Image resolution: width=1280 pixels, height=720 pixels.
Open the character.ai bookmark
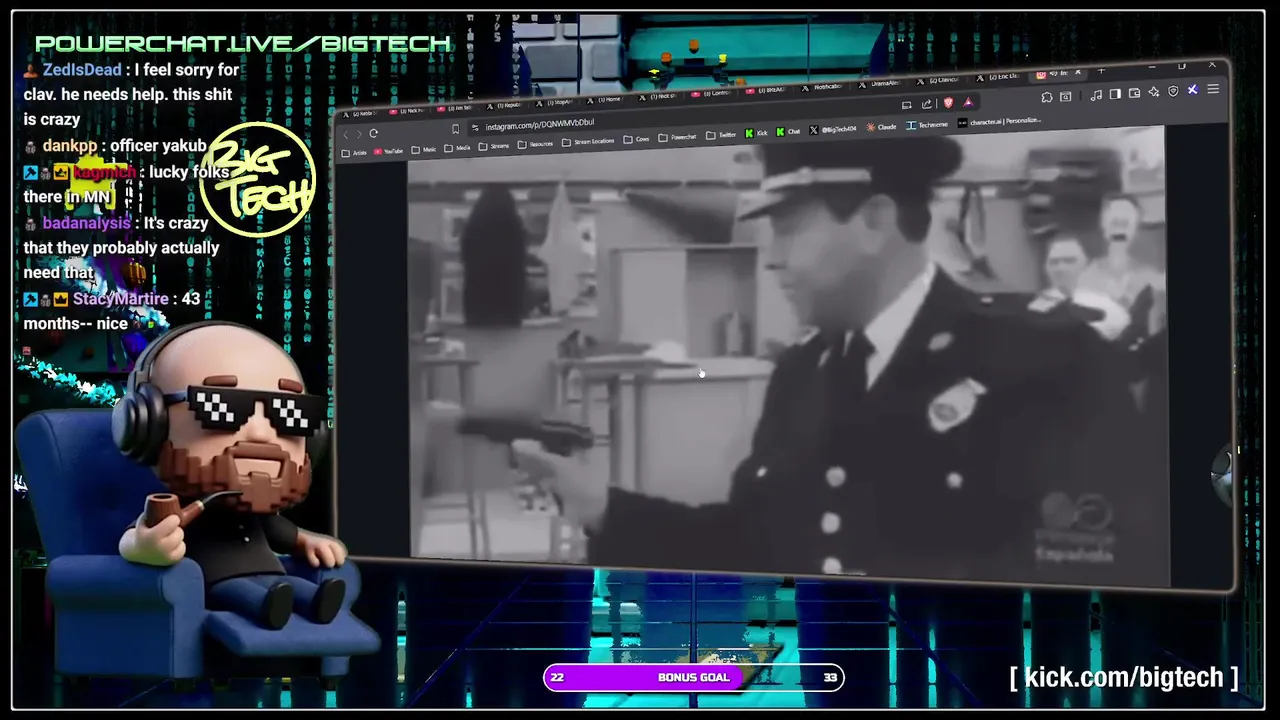[x=999, y=121]
